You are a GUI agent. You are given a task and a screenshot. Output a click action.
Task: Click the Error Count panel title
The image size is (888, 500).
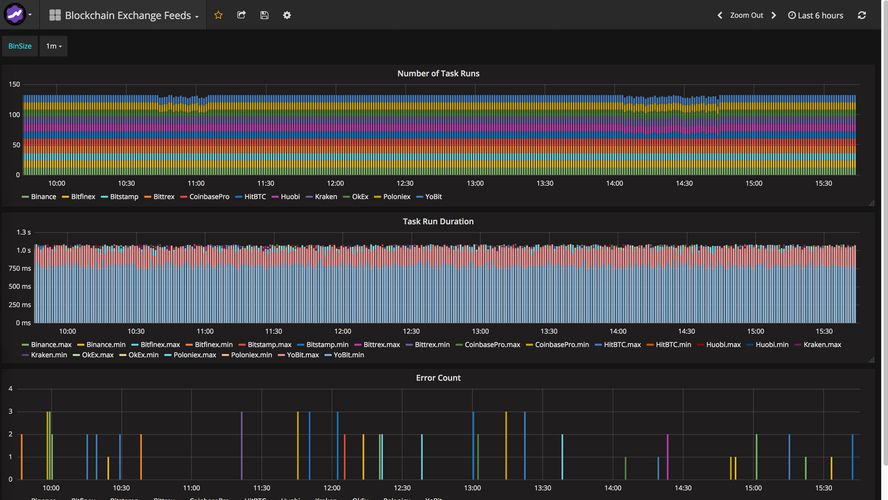click(438, 378)
